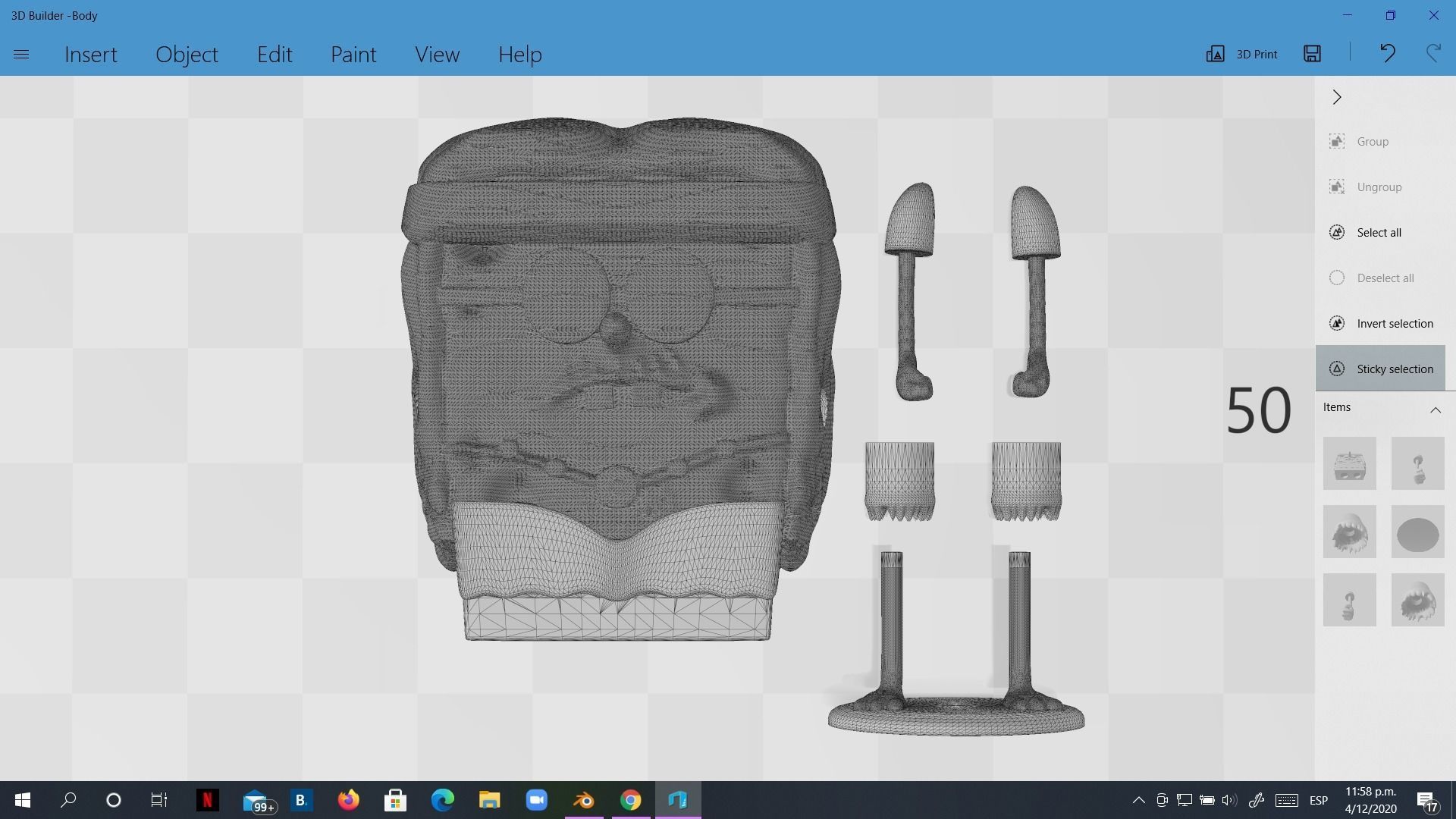Click the 3D Print icon
Image resolution: width=1456 pixels, height=819 pixels.
pos(1215,54)
